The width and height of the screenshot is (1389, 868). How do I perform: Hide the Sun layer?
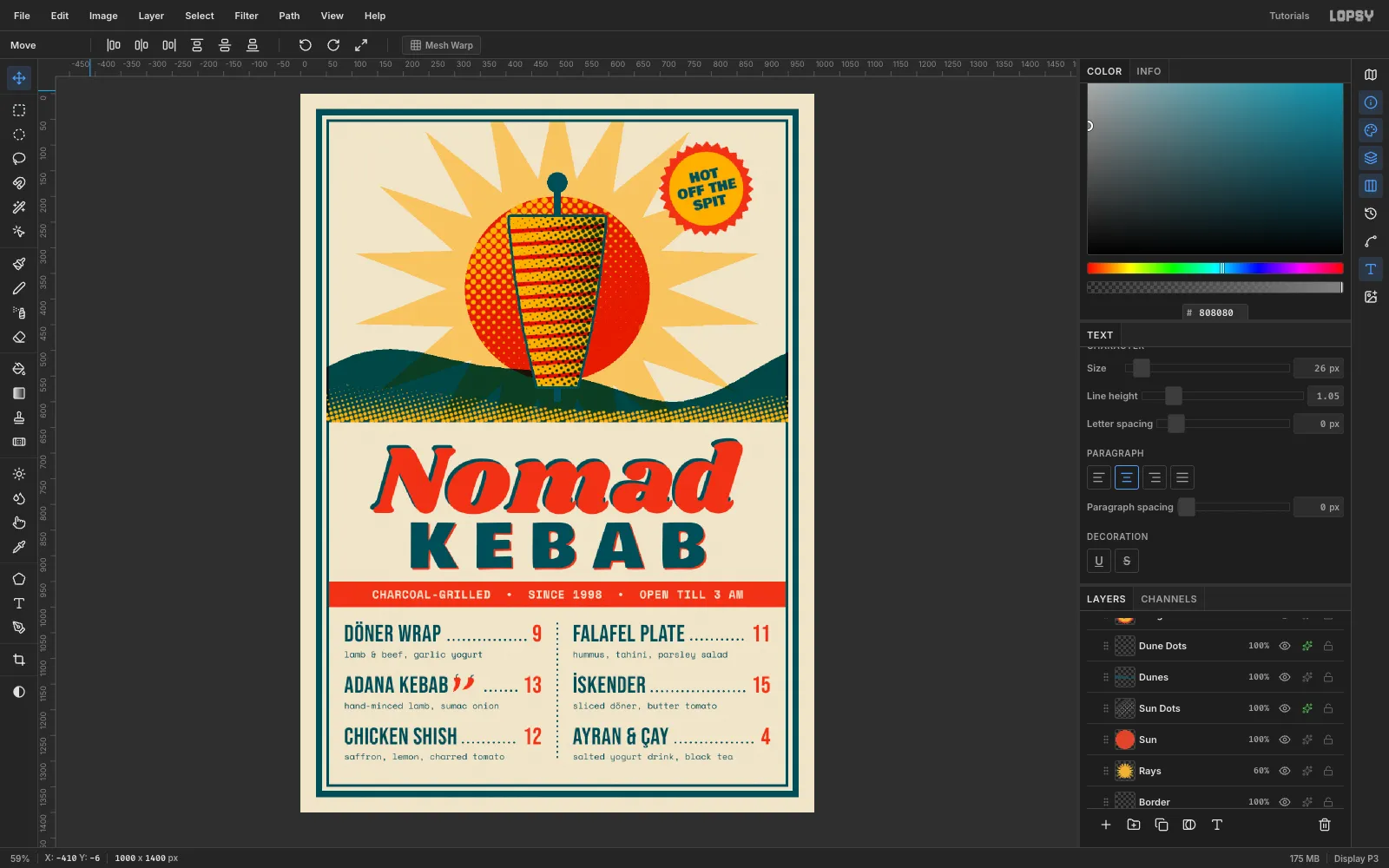click(x=1285, y=740)
